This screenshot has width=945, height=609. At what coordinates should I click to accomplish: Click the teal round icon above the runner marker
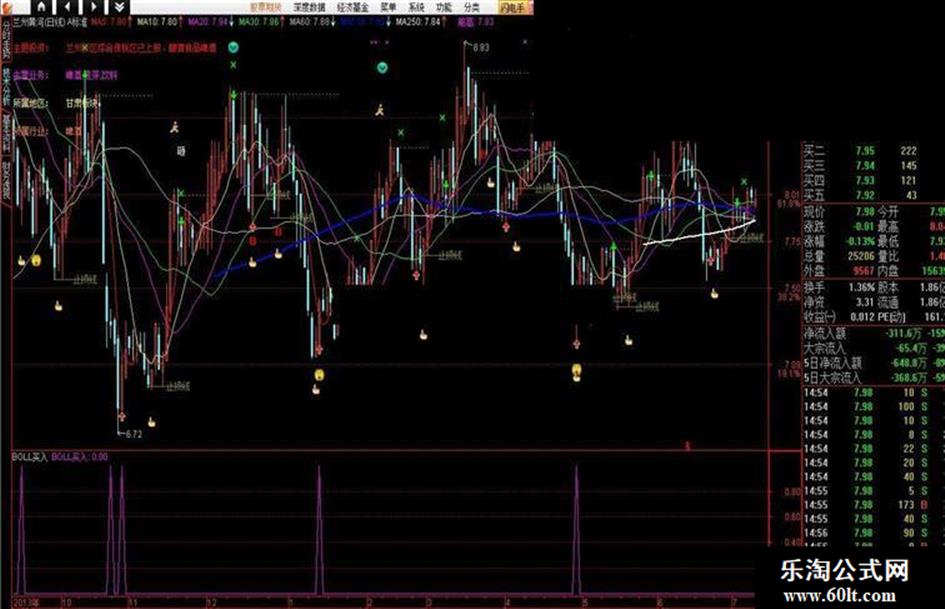(x=382, y=68)
